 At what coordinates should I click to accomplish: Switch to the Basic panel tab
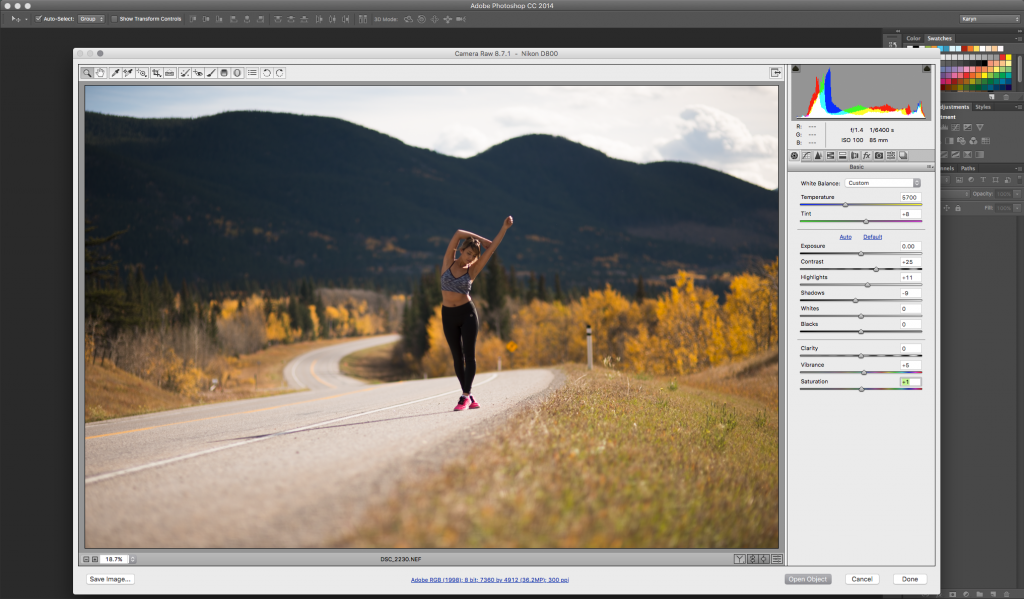click(x=794, y=155)
